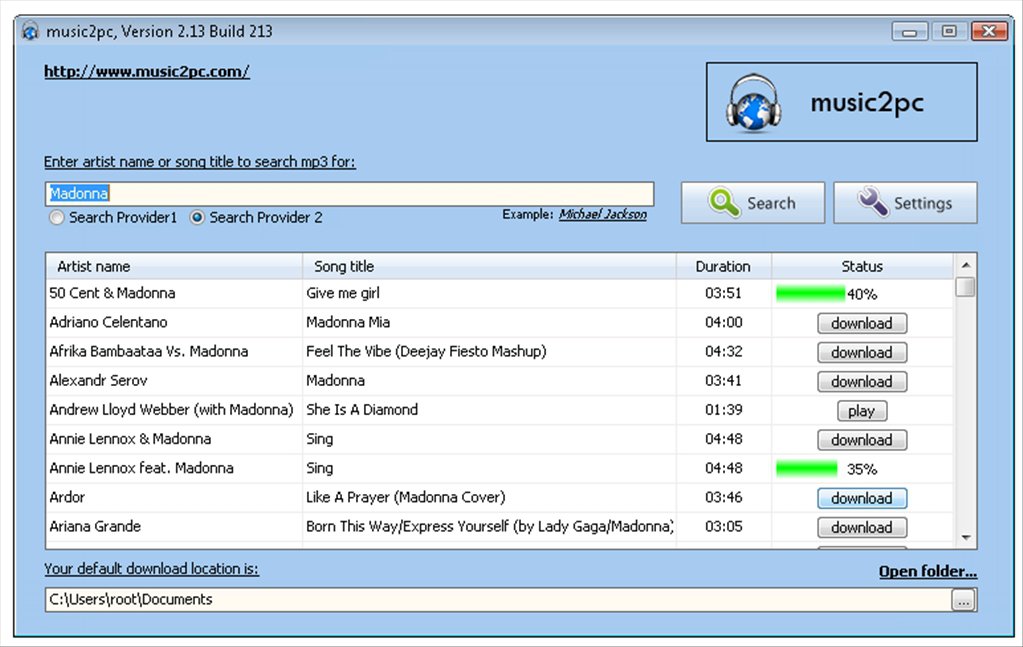Sort by the Artist name column header
Viewport: 1023px width, 647px height.
click(x=174, y=266)
